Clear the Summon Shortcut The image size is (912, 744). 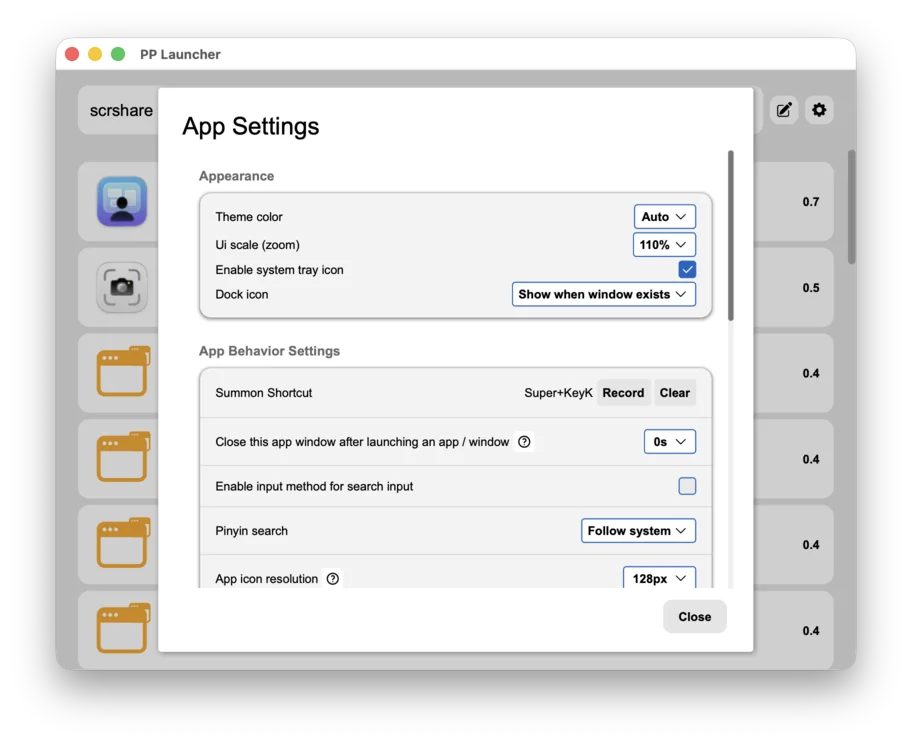tap(674, 393)
